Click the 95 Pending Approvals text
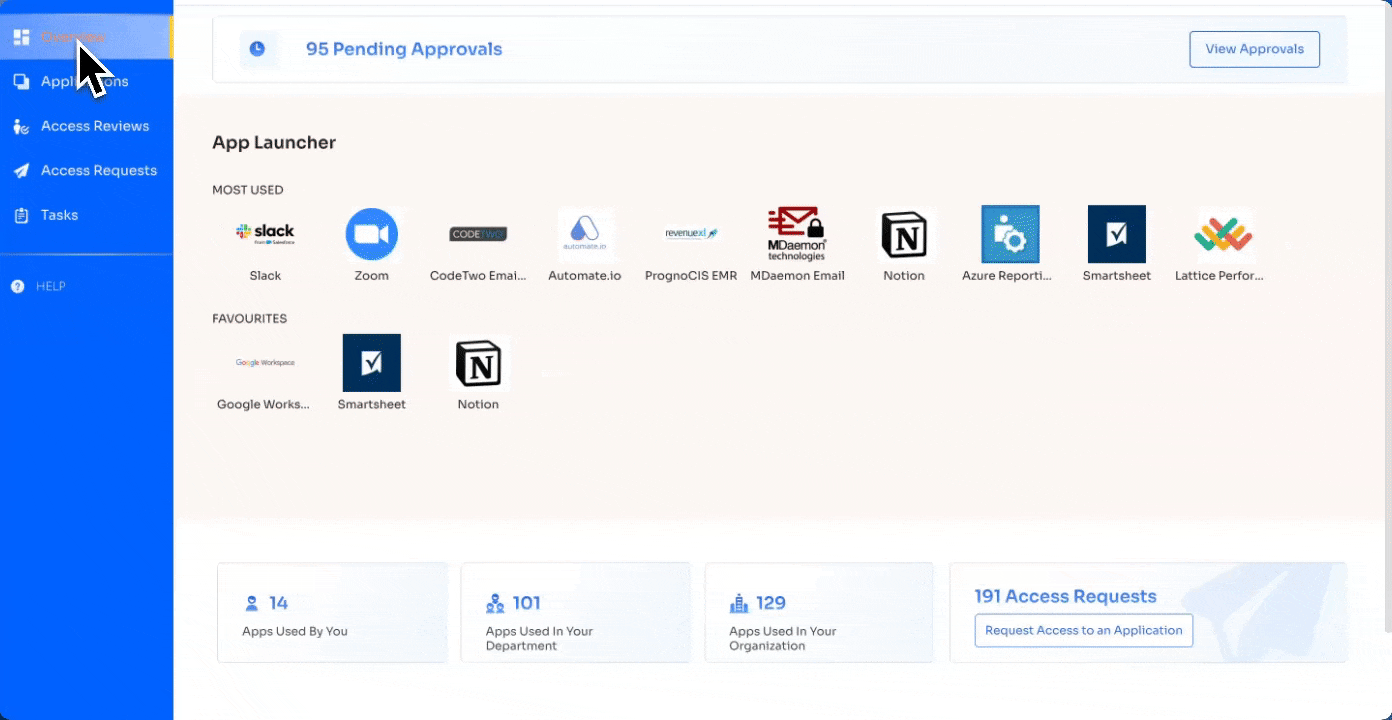Screen dimensions: 1392x720 click(x=404, y=49)
